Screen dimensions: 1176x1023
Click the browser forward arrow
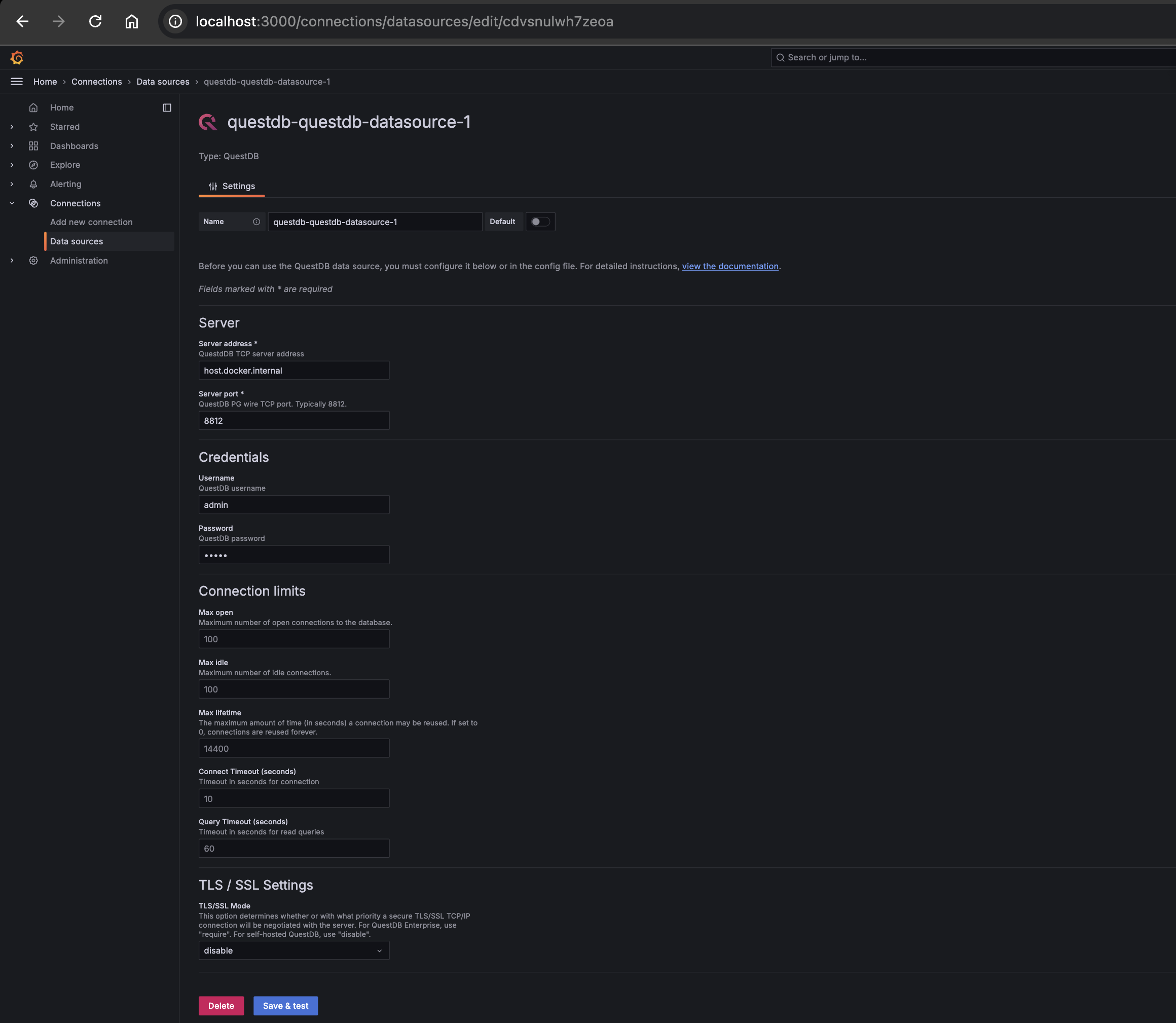tap(59, 22)
